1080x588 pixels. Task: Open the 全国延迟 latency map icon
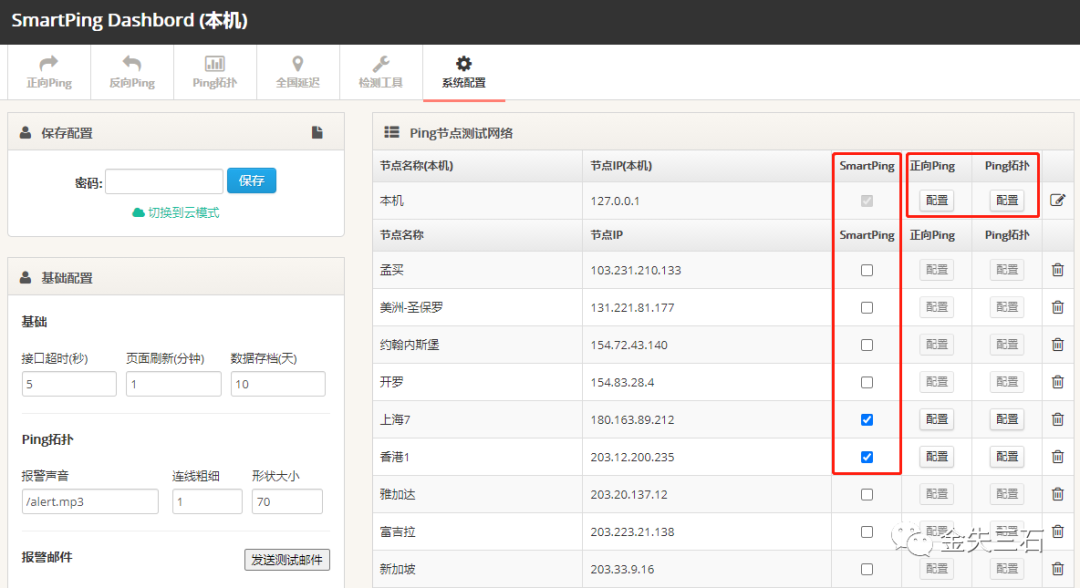297,71
